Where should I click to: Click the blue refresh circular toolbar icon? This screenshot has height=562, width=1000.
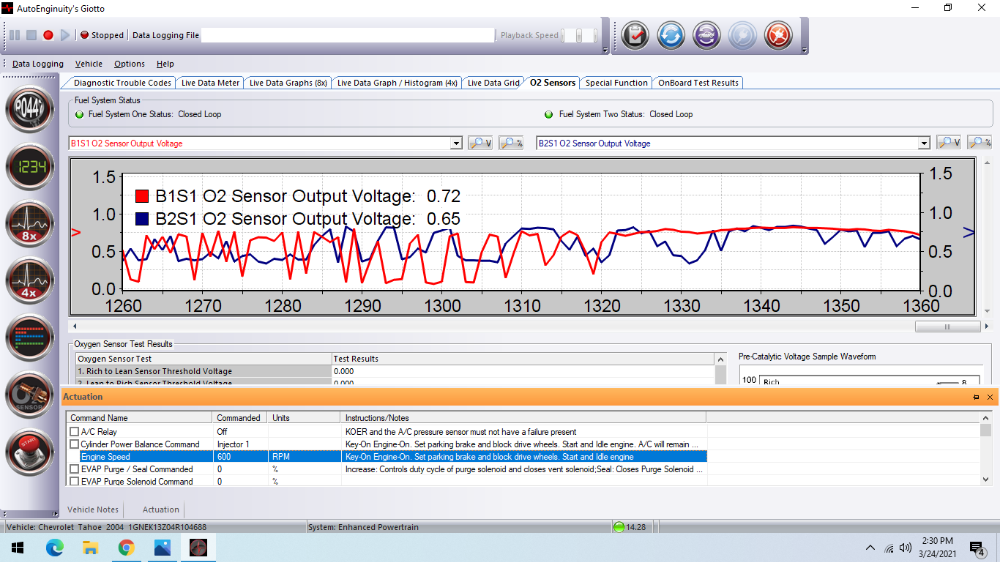(x=670, y=36)
